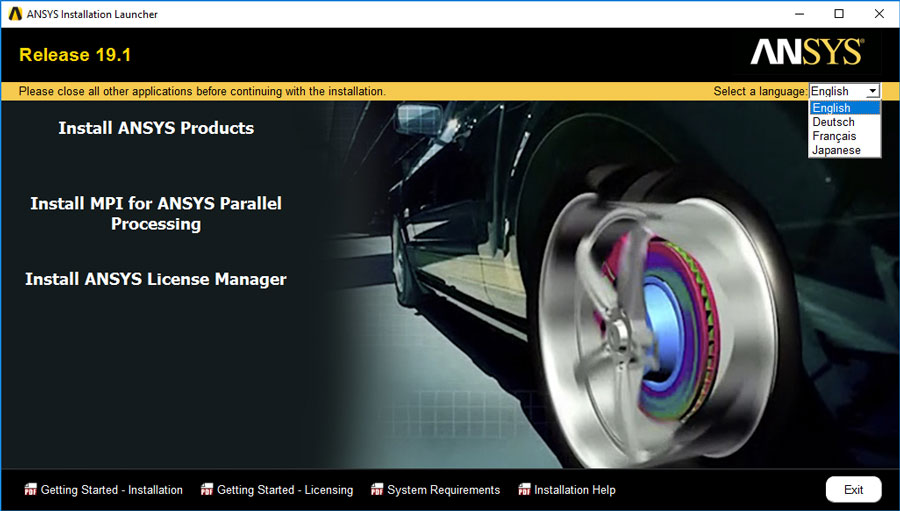Click the ANSYS app icon in the title bar
The image size is (900, 511).
15,14
